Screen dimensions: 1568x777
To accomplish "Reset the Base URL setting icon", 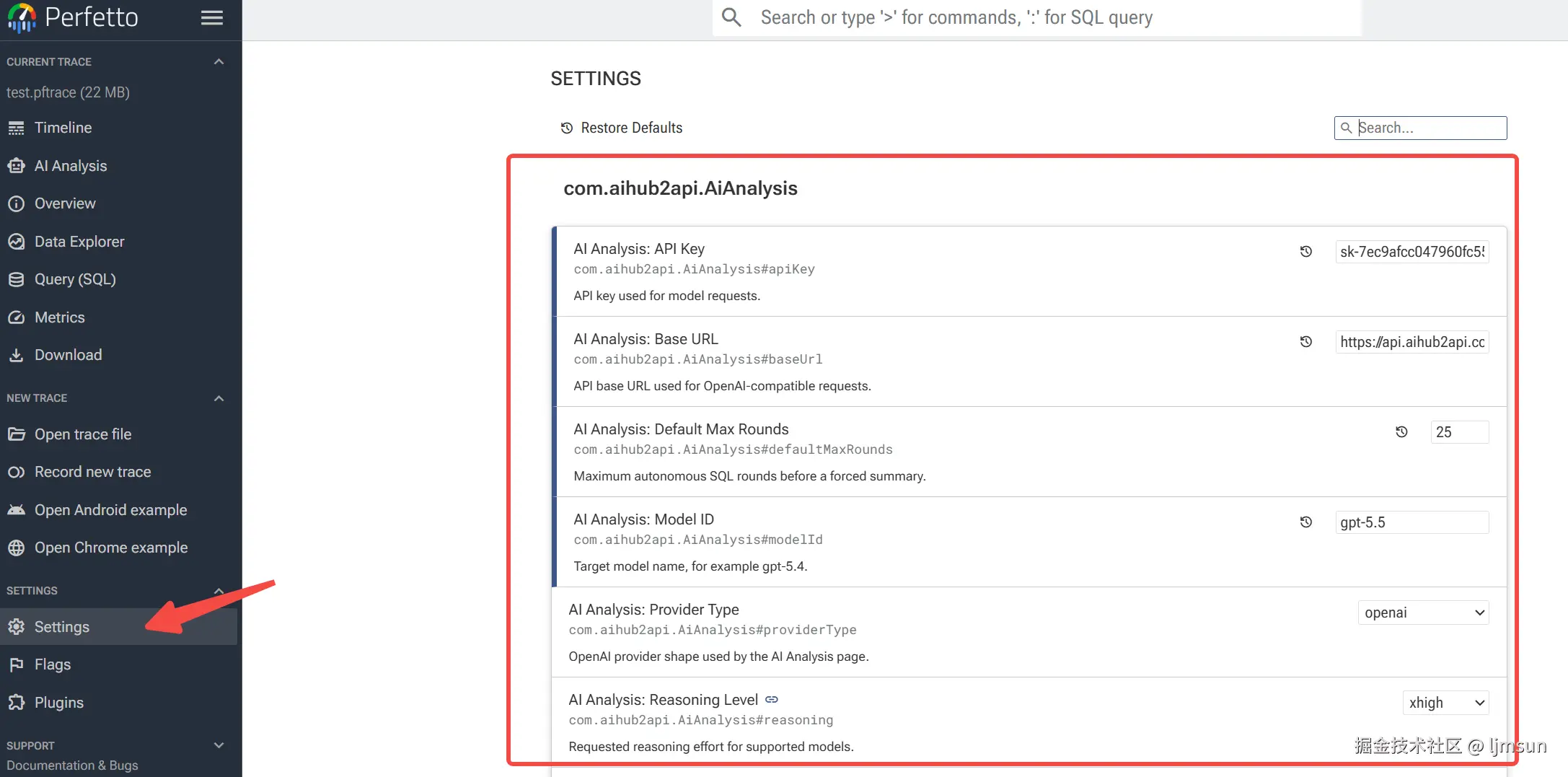I will (x=1305, y=342).
